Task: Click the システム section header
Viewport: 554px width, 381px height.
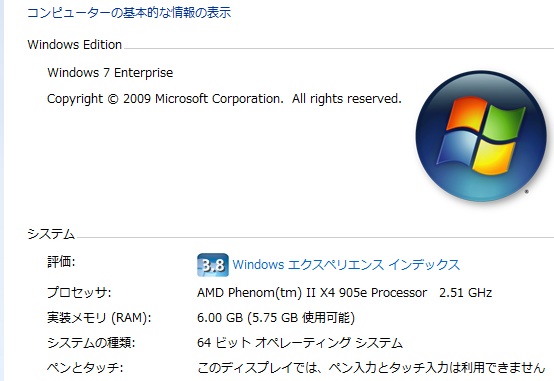Action: 51,234
